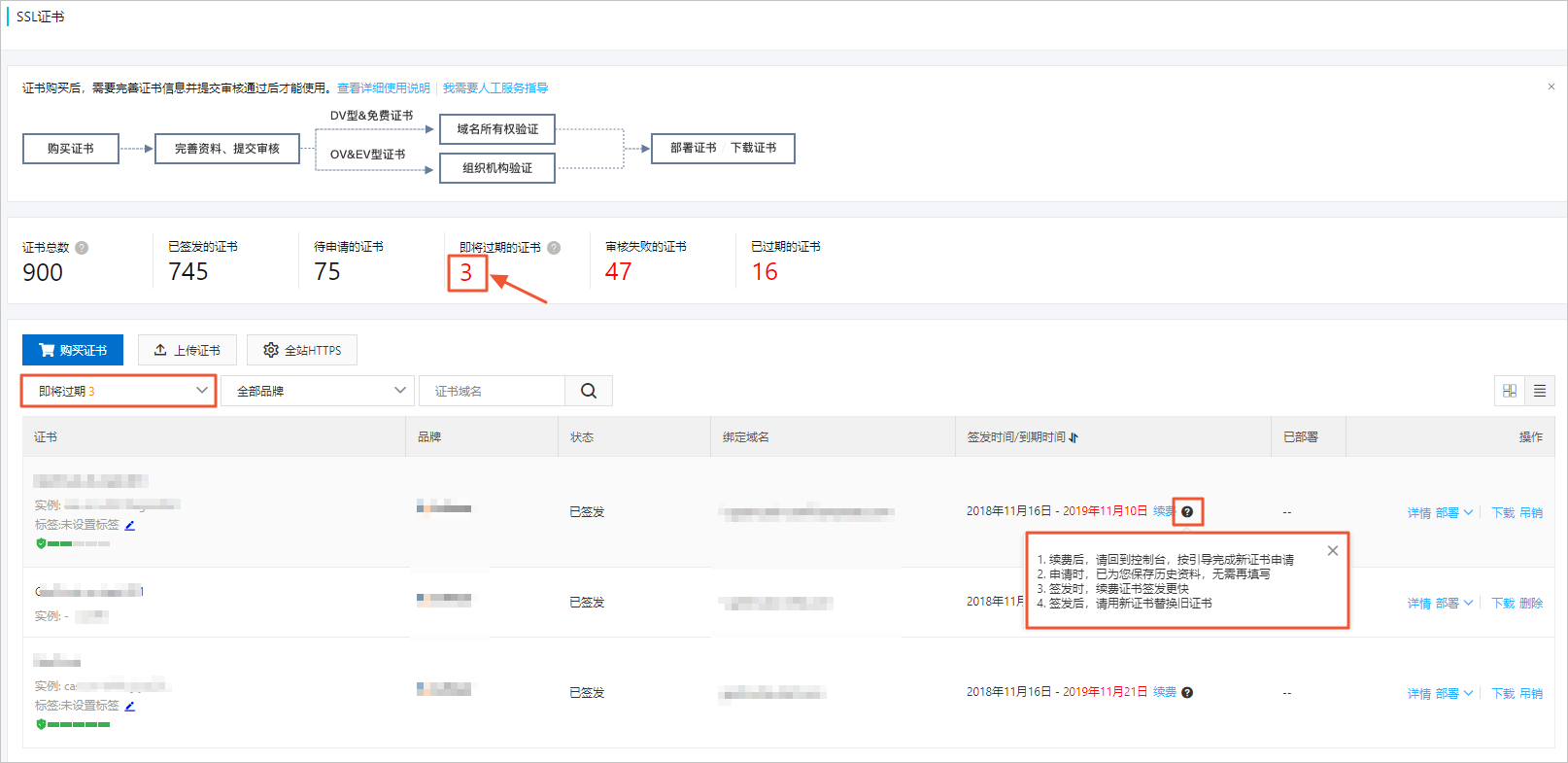Click the 完善资料、提交审核 flowchart step

pos(227,149)
